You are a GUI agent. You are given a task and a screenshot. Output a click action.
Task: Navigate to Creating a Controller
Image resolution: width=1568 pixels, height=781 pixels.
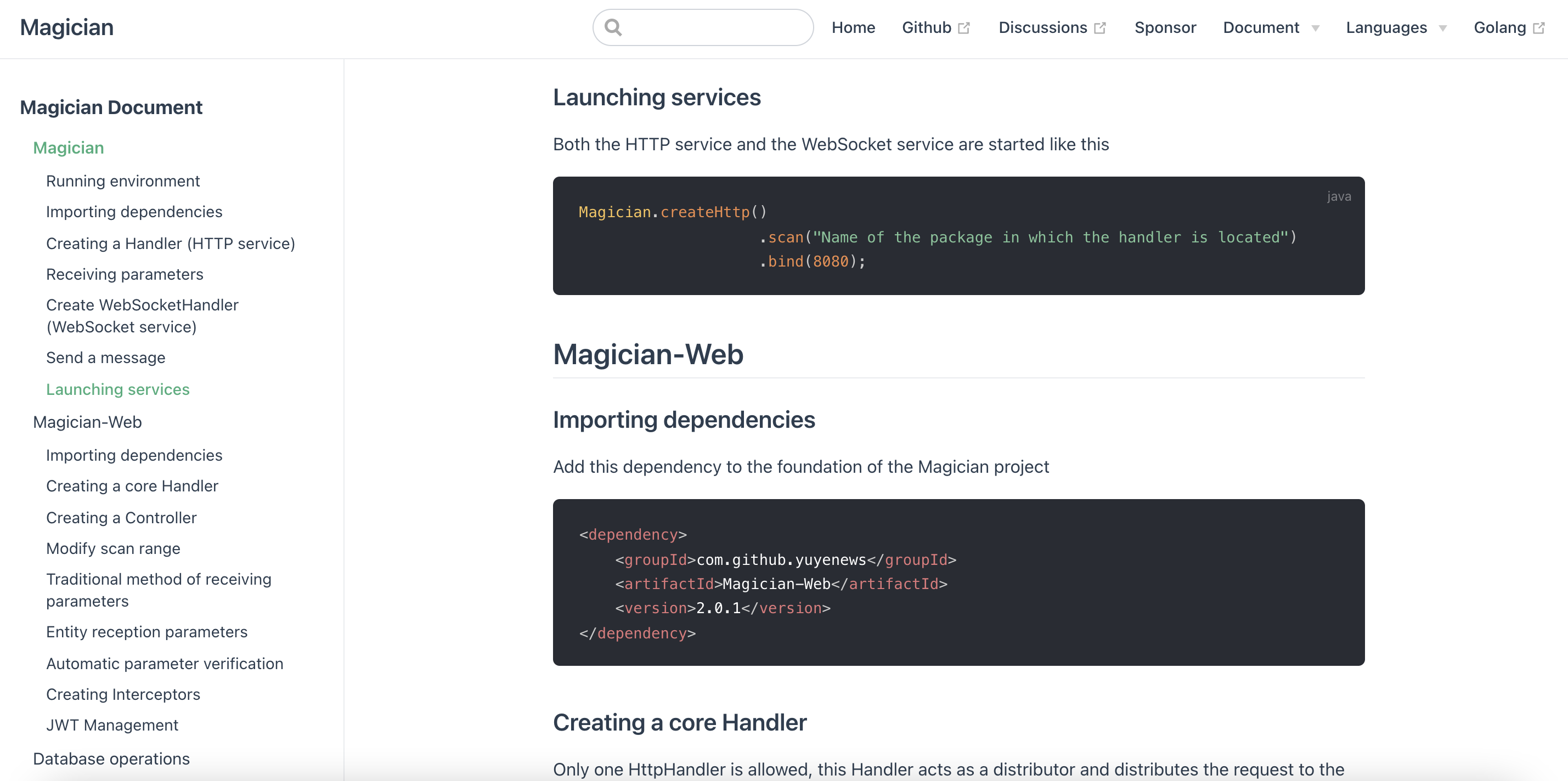(x=121, y=517)
